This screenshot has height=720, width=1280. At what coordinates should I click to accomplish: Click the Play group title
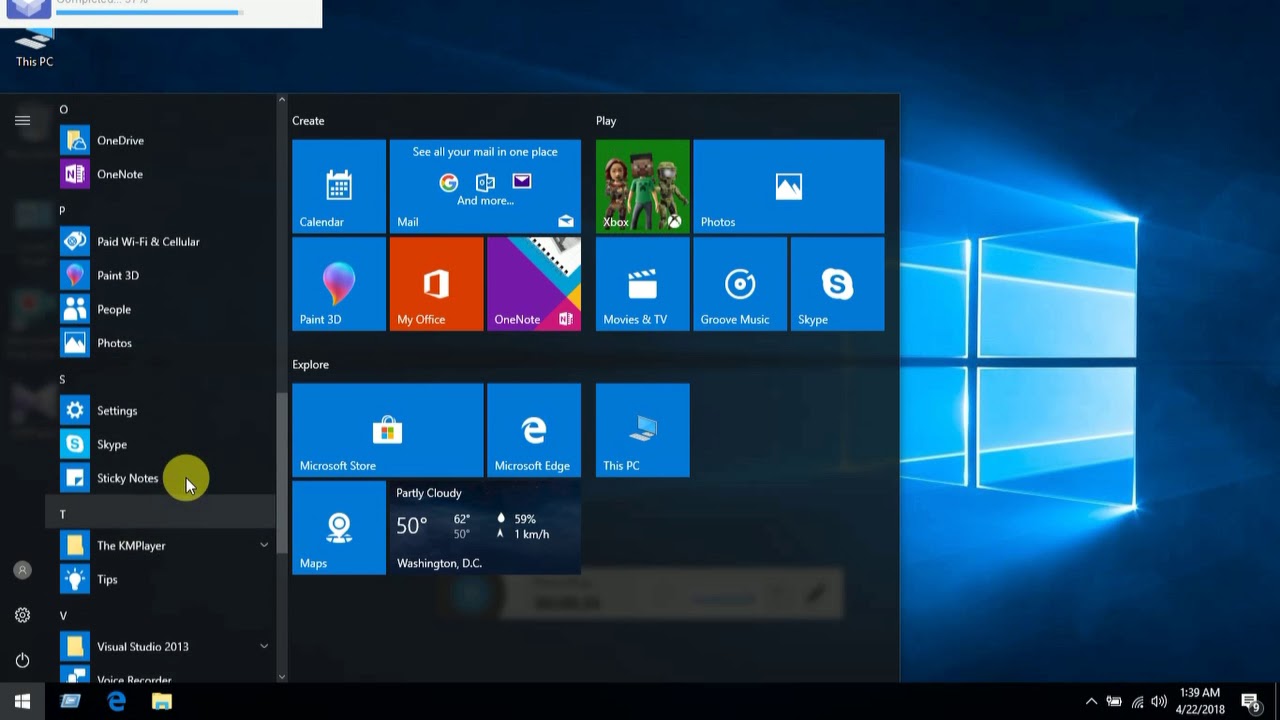click(606, 121)
